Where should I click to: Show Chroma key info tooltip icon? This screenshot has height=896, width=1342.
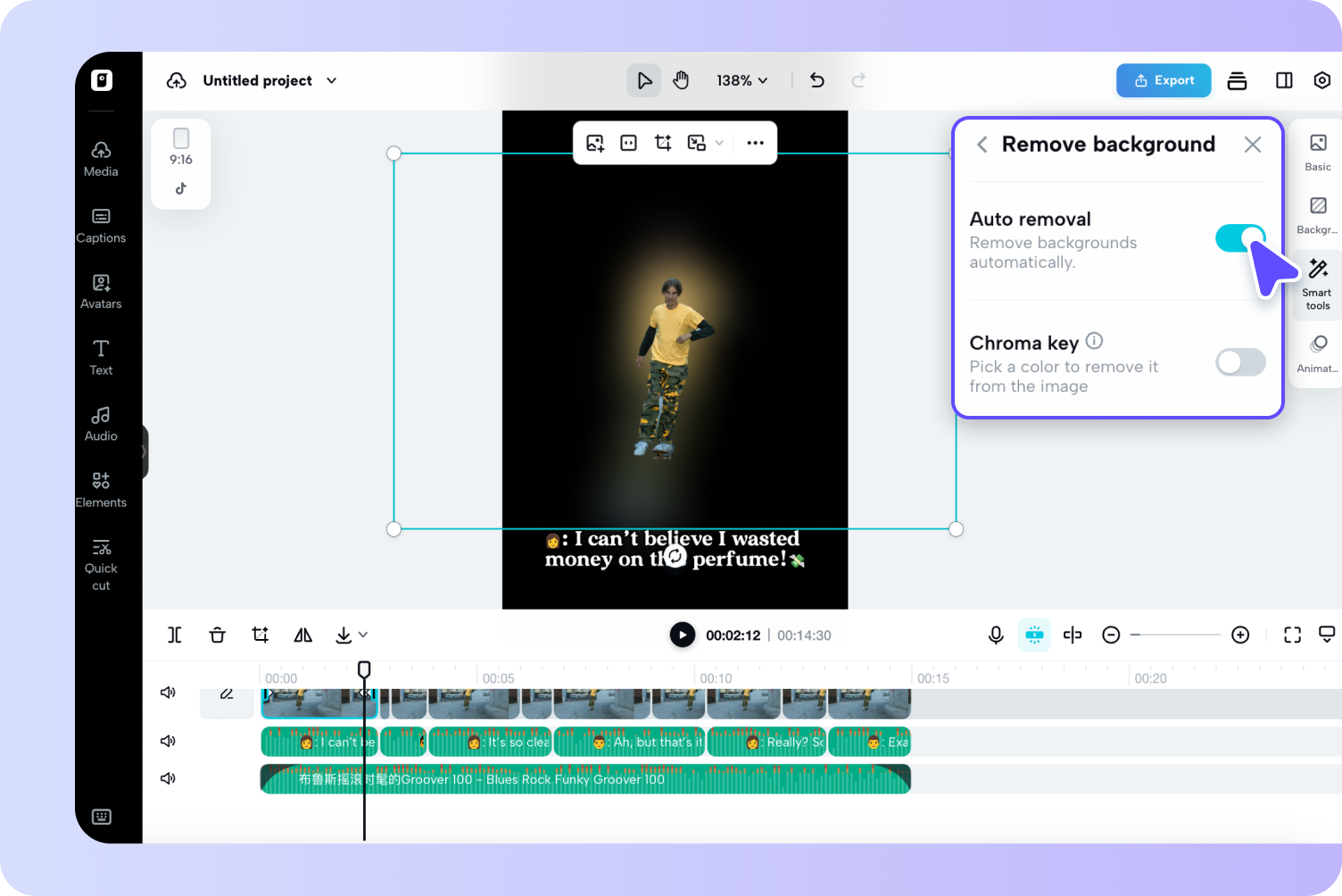1095,341
